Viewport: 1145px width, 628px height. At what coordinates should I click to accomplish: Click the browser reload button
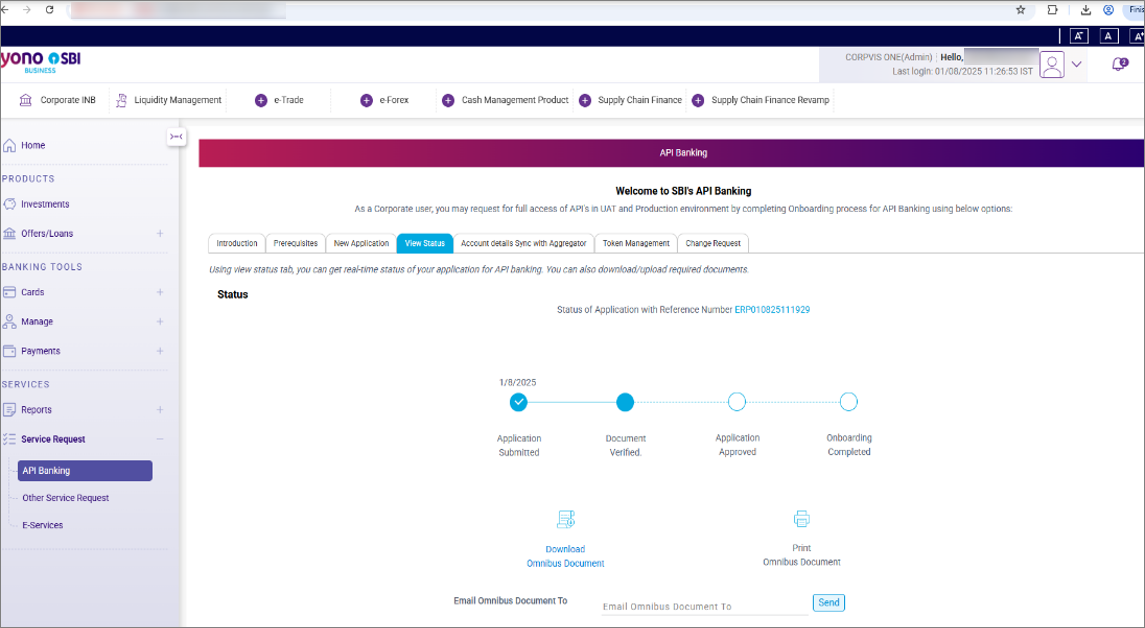click(x=50, y=10)
